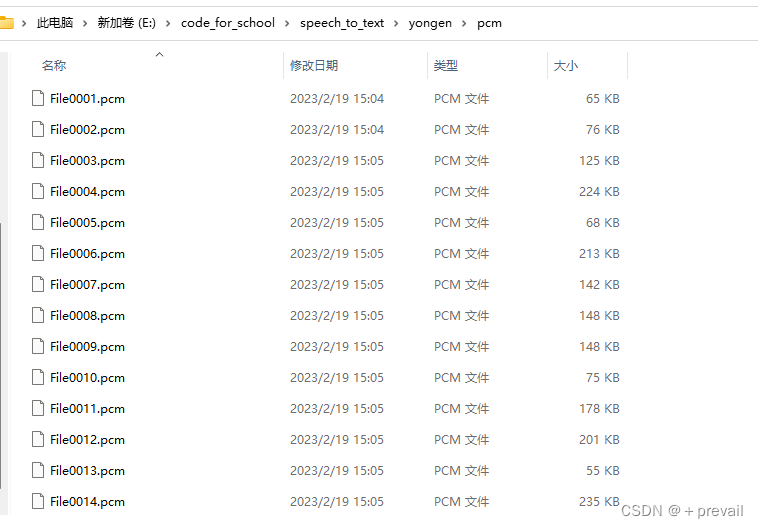Click File0012.pcm file icon
The width and height of the screenshot is (758, 528).
[x=38, y=439]
